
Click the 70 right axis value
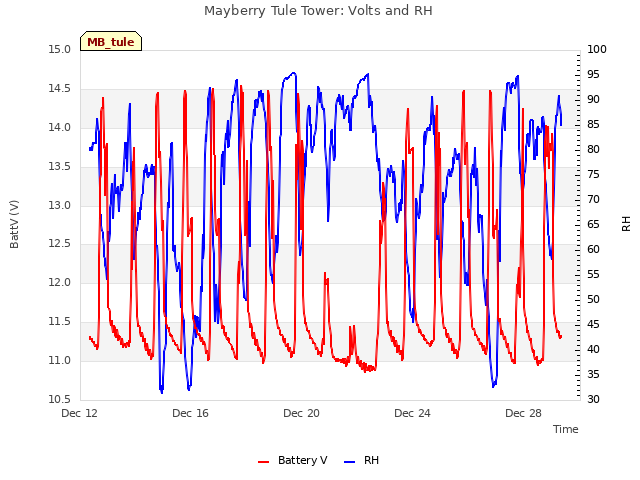[593, 199]
